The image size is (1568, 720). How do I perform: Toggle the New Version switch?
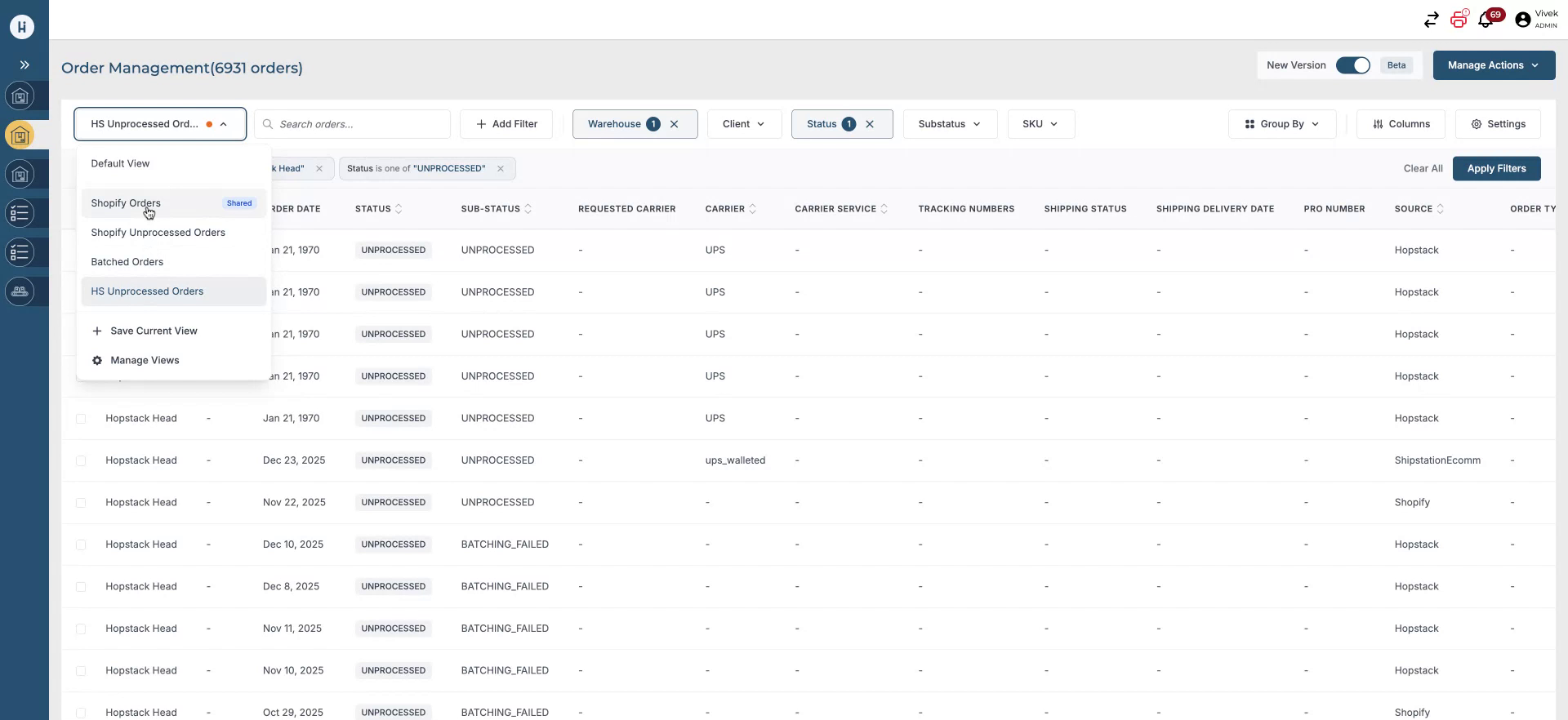1352,65
